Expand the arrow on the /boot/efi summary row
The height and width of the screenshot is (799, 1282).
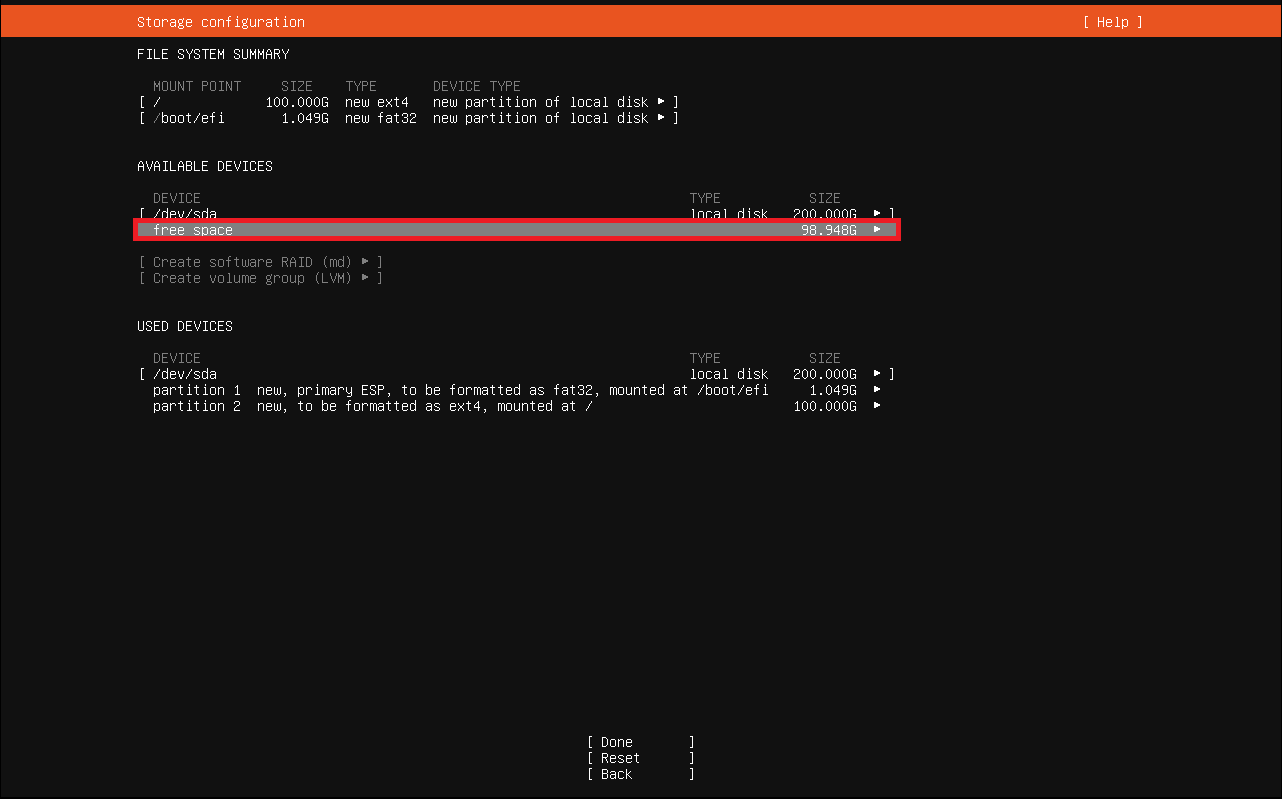pos(661,118)
